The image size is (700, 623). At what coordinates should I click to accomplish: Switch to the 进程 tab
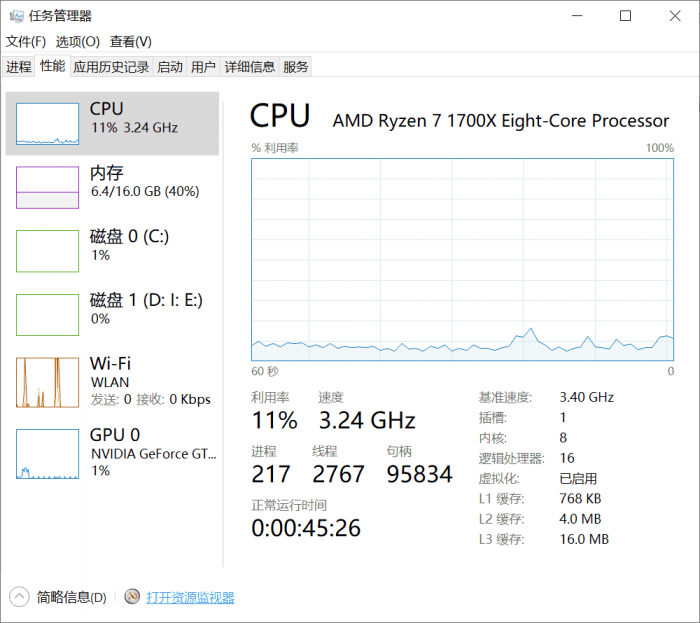19,67
